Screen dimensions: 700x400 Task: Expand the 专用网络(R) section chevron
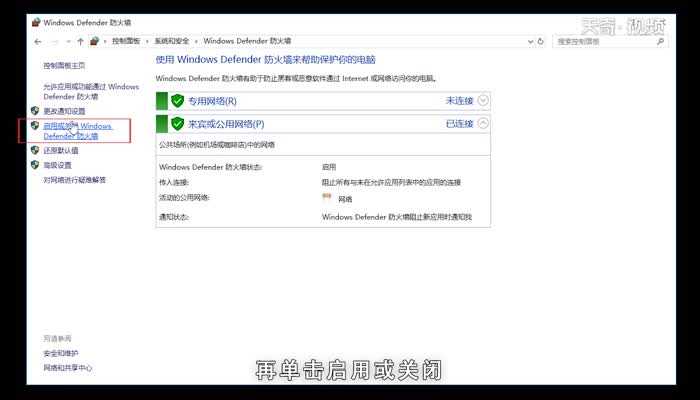[x=483, y=101]
